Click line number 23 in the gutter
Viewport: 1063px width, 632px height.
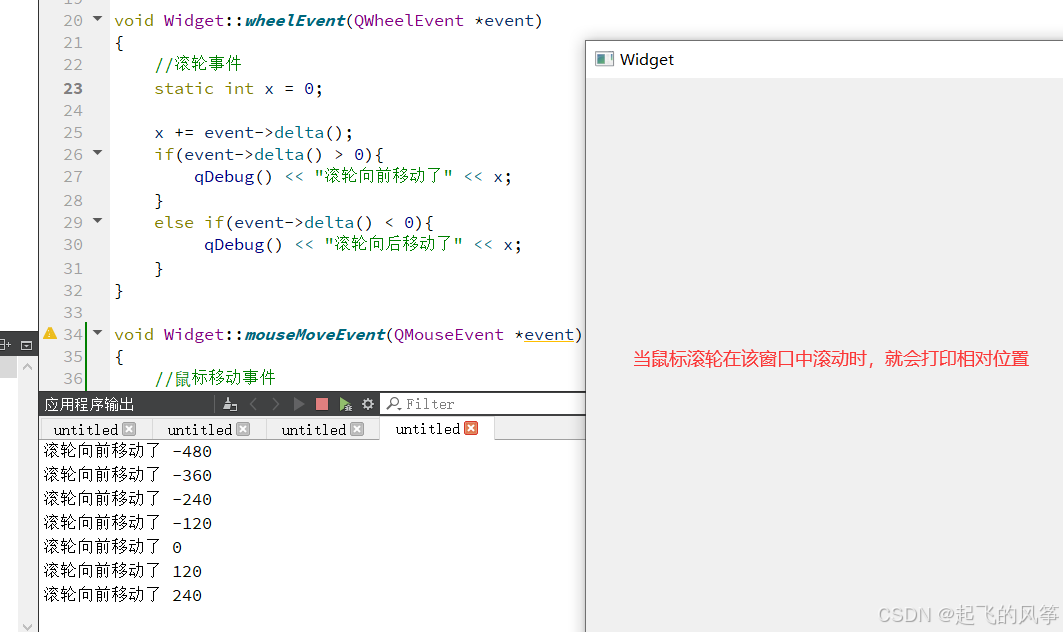73,89
